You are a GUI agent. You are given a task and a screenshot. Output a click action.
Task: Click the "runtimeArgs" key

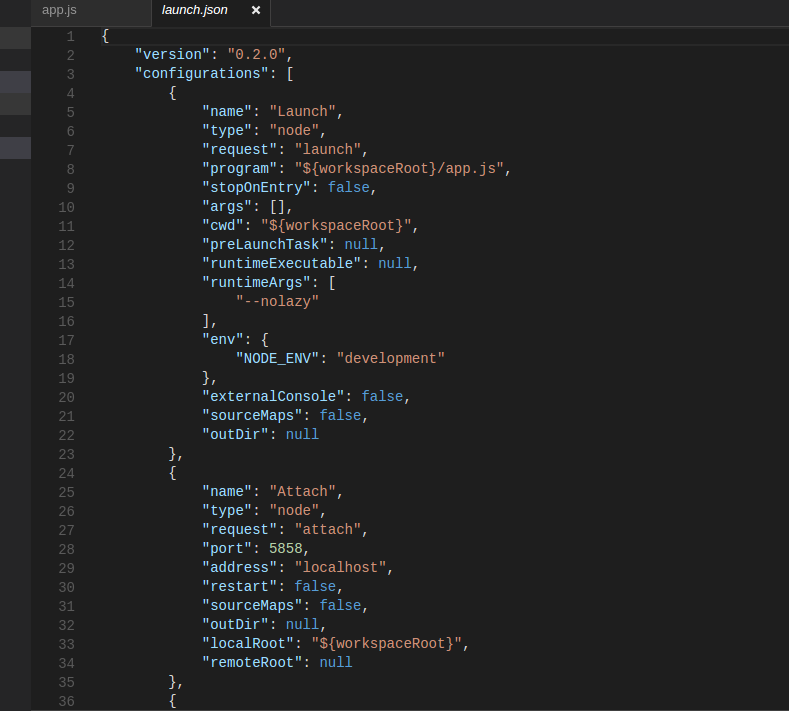tap(256, 282)
